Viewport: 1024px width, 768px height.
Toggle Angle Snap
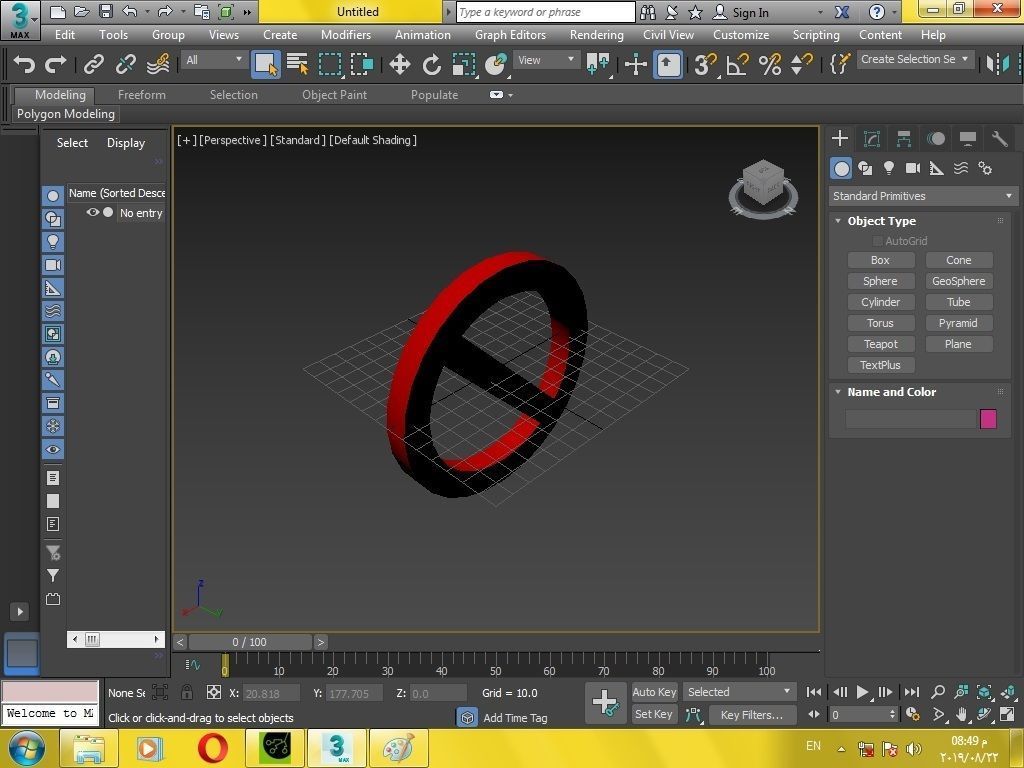(x=737, y=64)
